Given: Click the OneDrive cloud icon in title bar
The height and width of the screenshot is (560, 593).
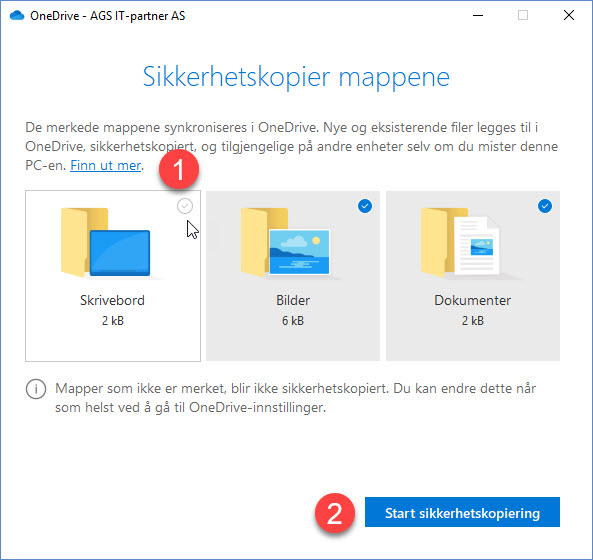Looking at the screenshot, I should pos(17,16).
